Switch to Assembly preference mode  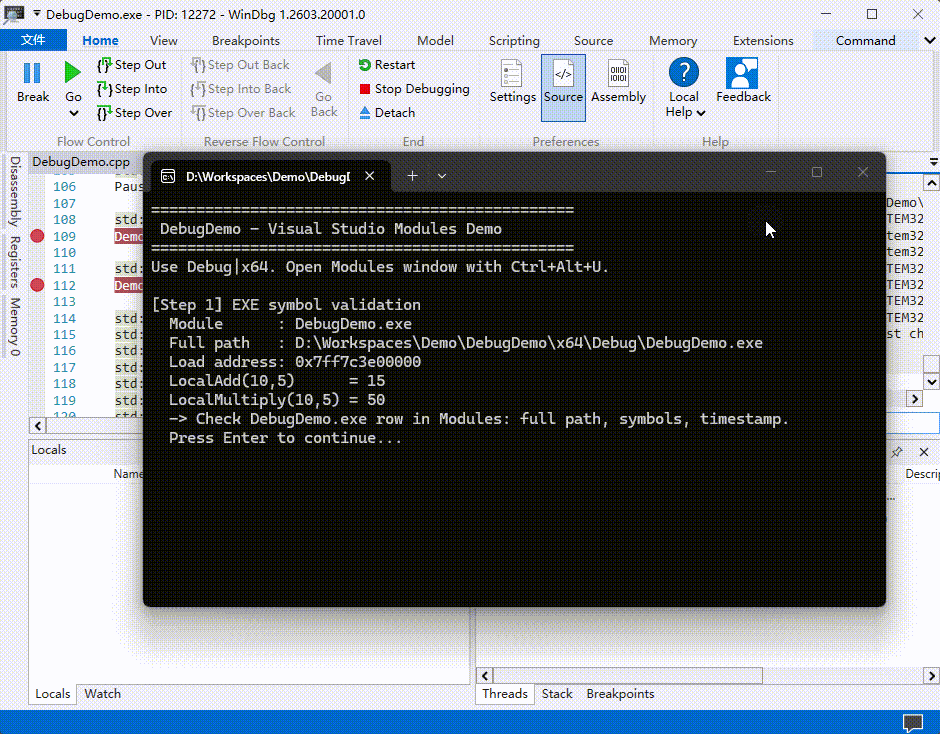[x=618, y=82]
